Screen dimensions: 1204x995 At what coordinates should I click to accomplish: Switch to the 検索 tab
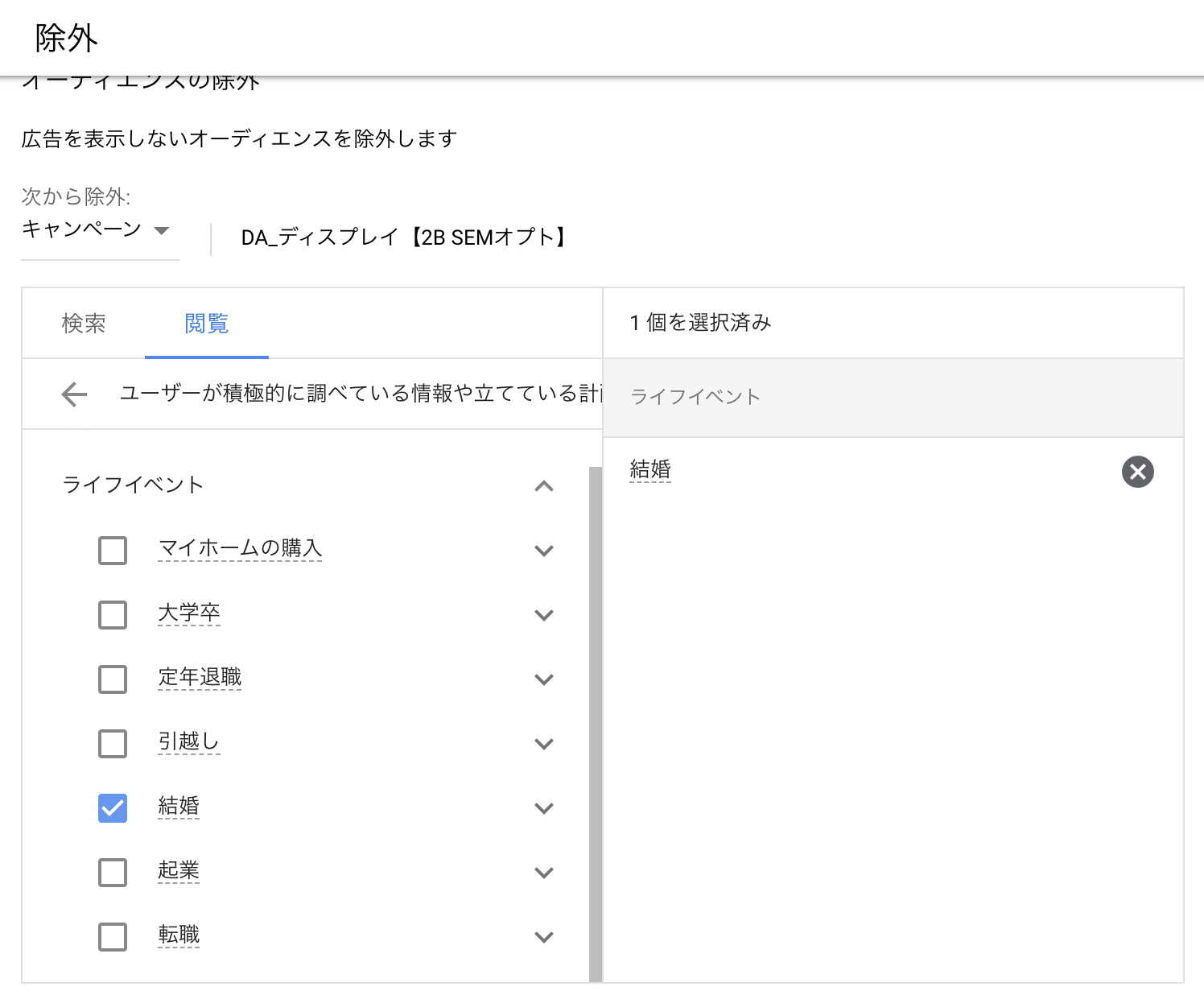tap(84, 324)
